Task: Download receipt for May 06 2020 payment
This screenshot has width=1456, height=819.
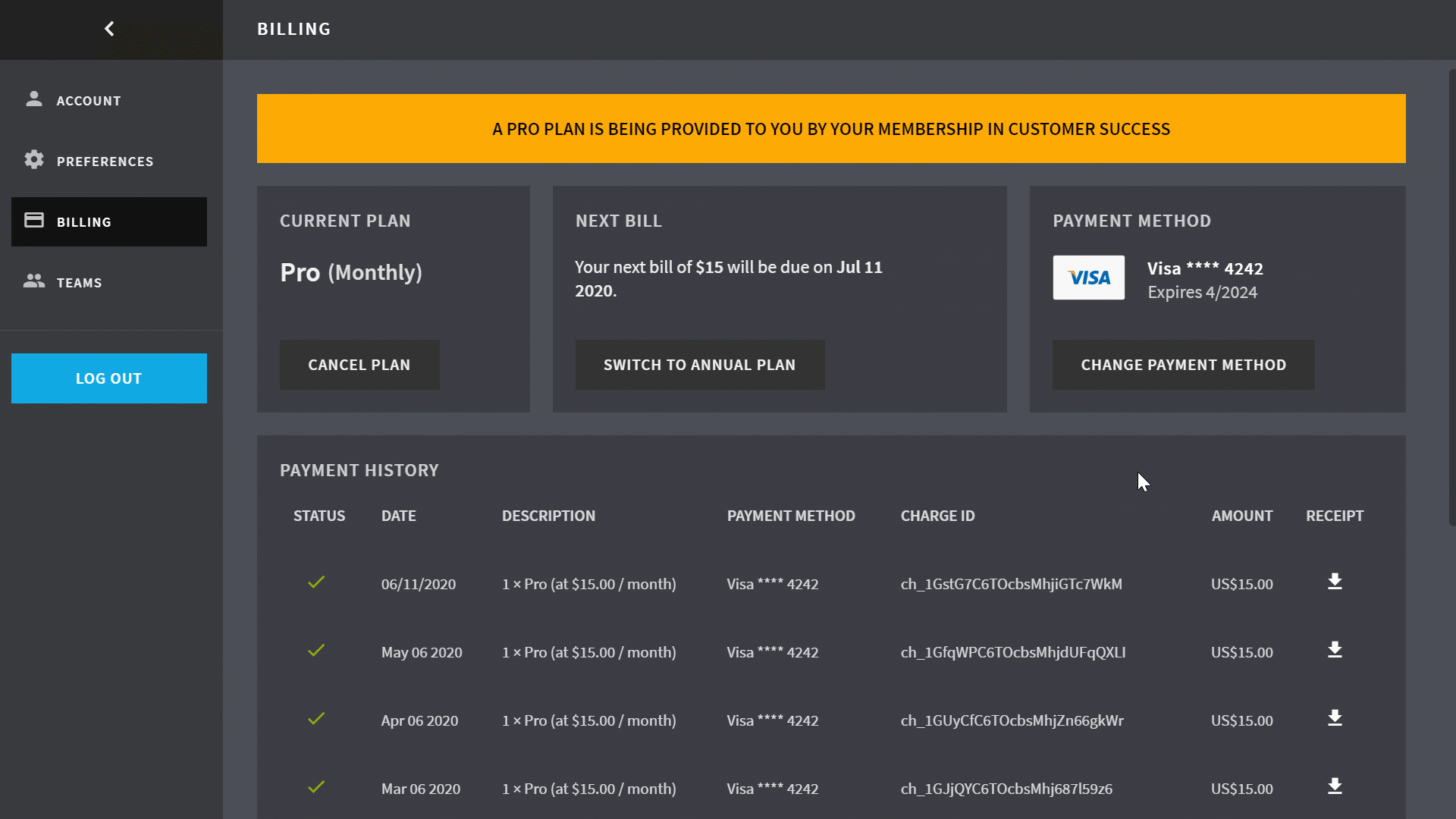Action: click(x=1335, y=650)
